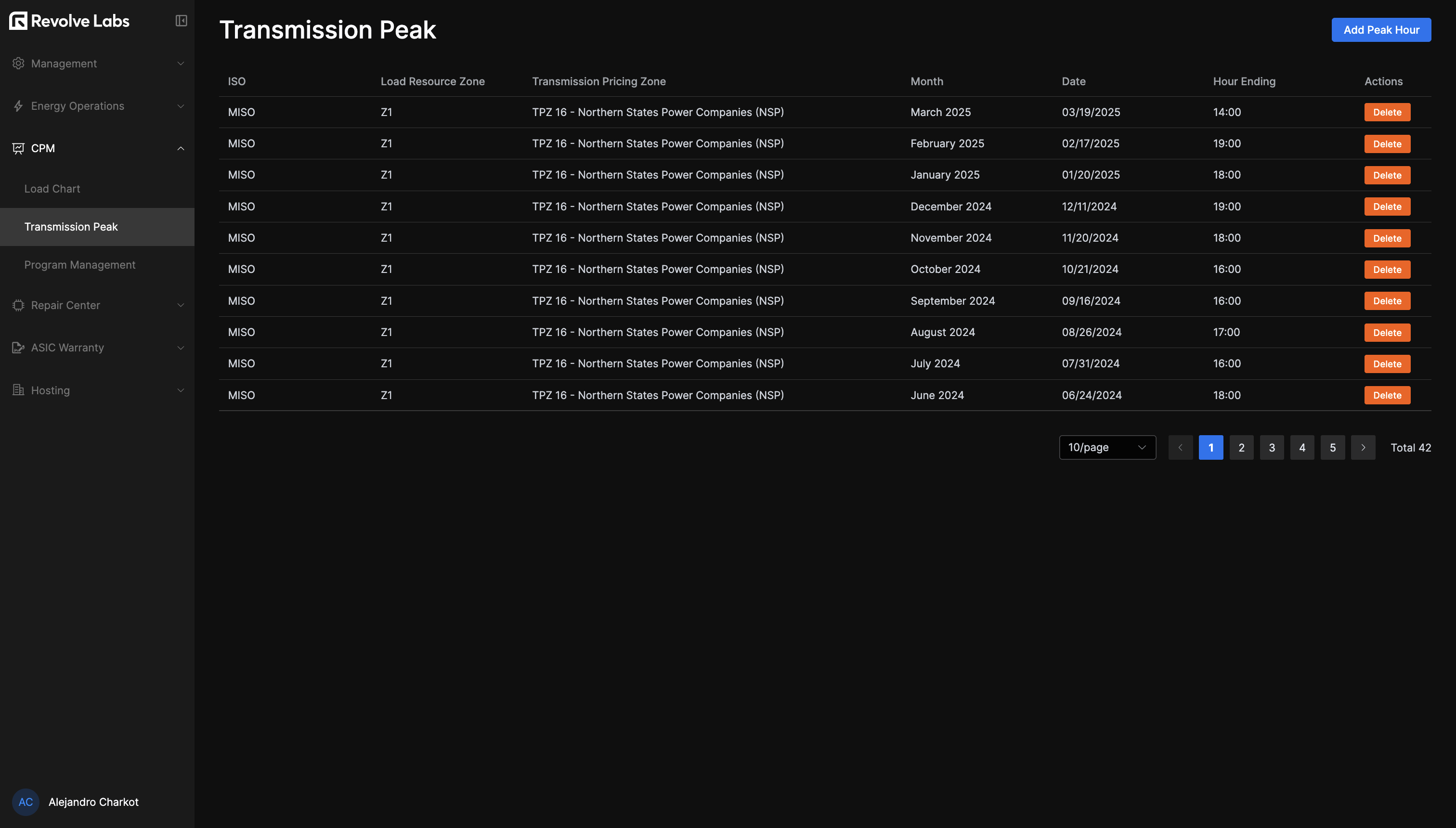The width and height of the screenshot is (1456, 828).
Task: Click the Energy Operations lightning icon
Action: click(x=18, y=106)
